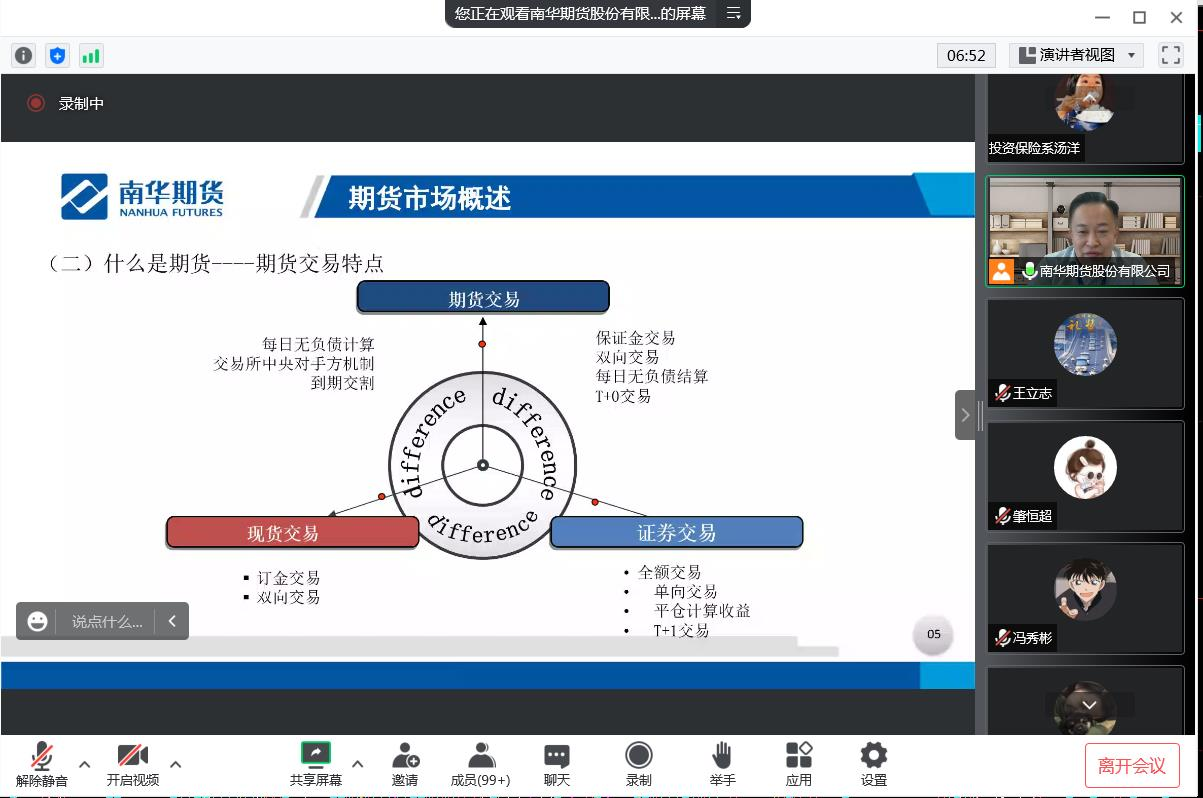This screenshot has width=1203, height=798.
Task: Click 离开会议 to leave meeting
Action: coord(1132,766)
